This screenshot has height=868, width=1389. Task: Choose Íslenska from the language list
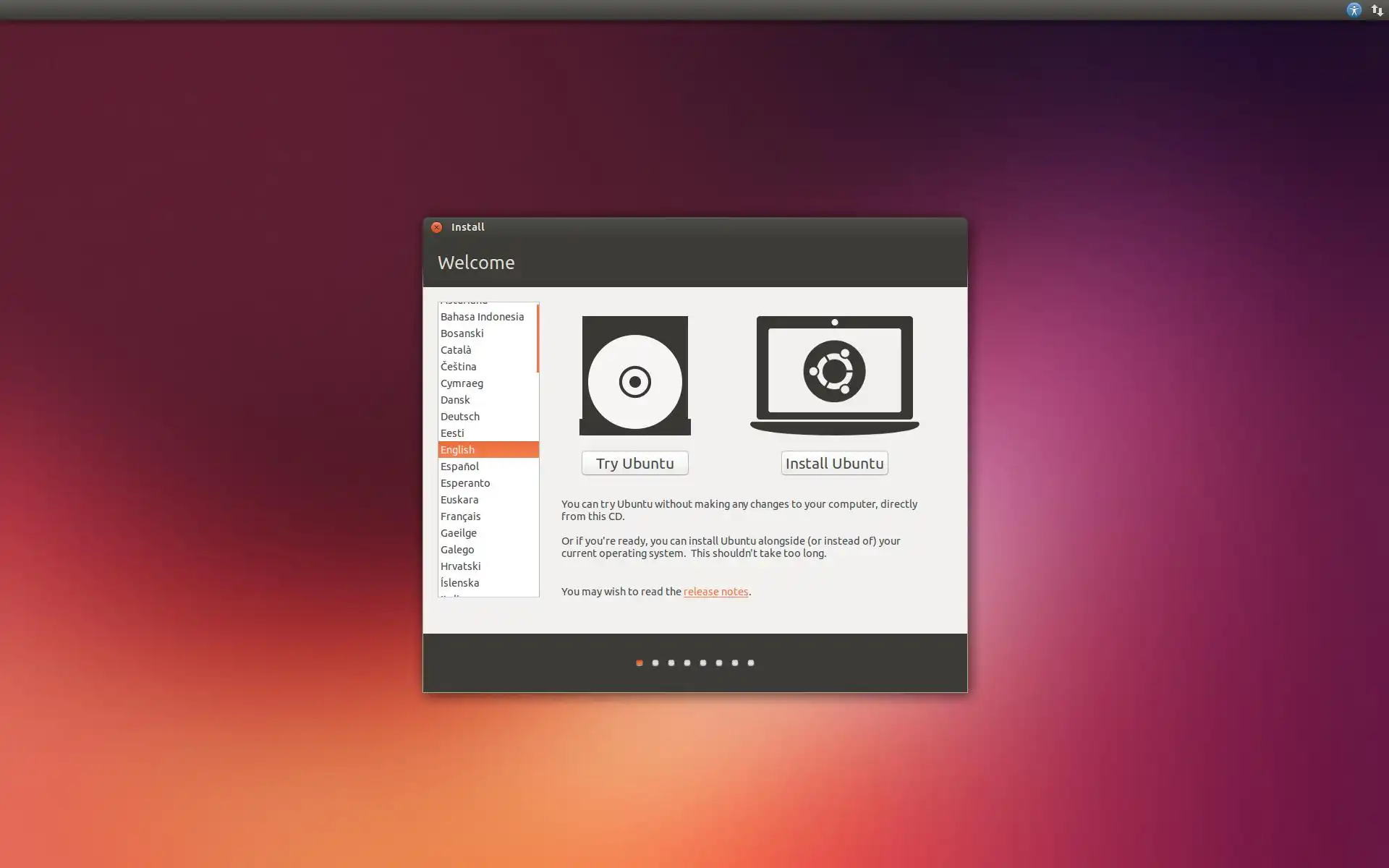point(460,583)
